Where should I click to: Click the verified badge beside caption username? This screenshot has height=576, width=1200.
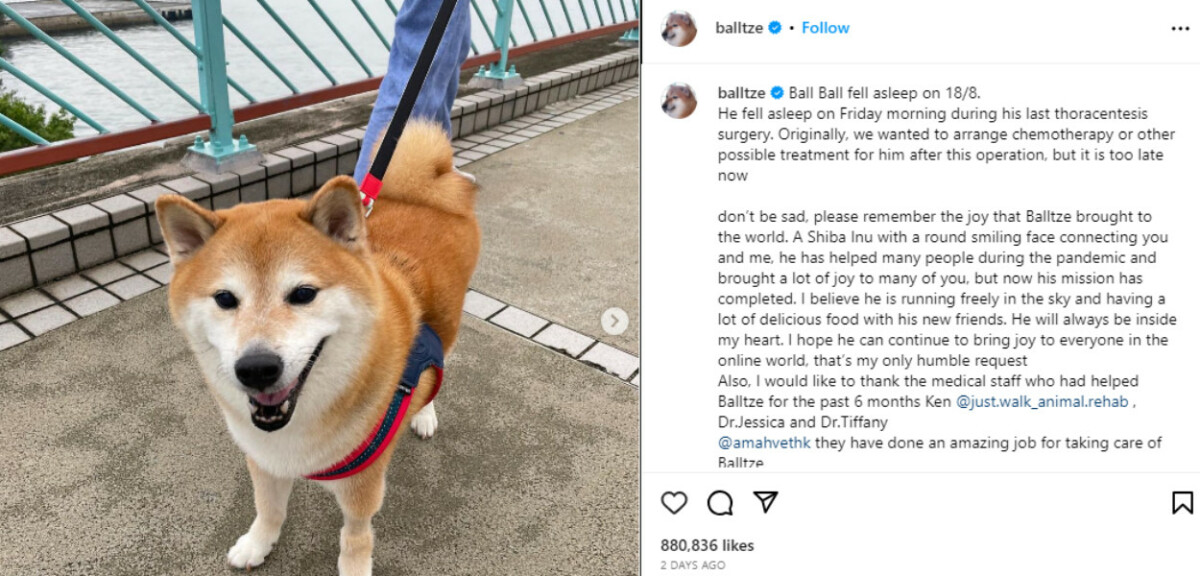click(777, 93)
